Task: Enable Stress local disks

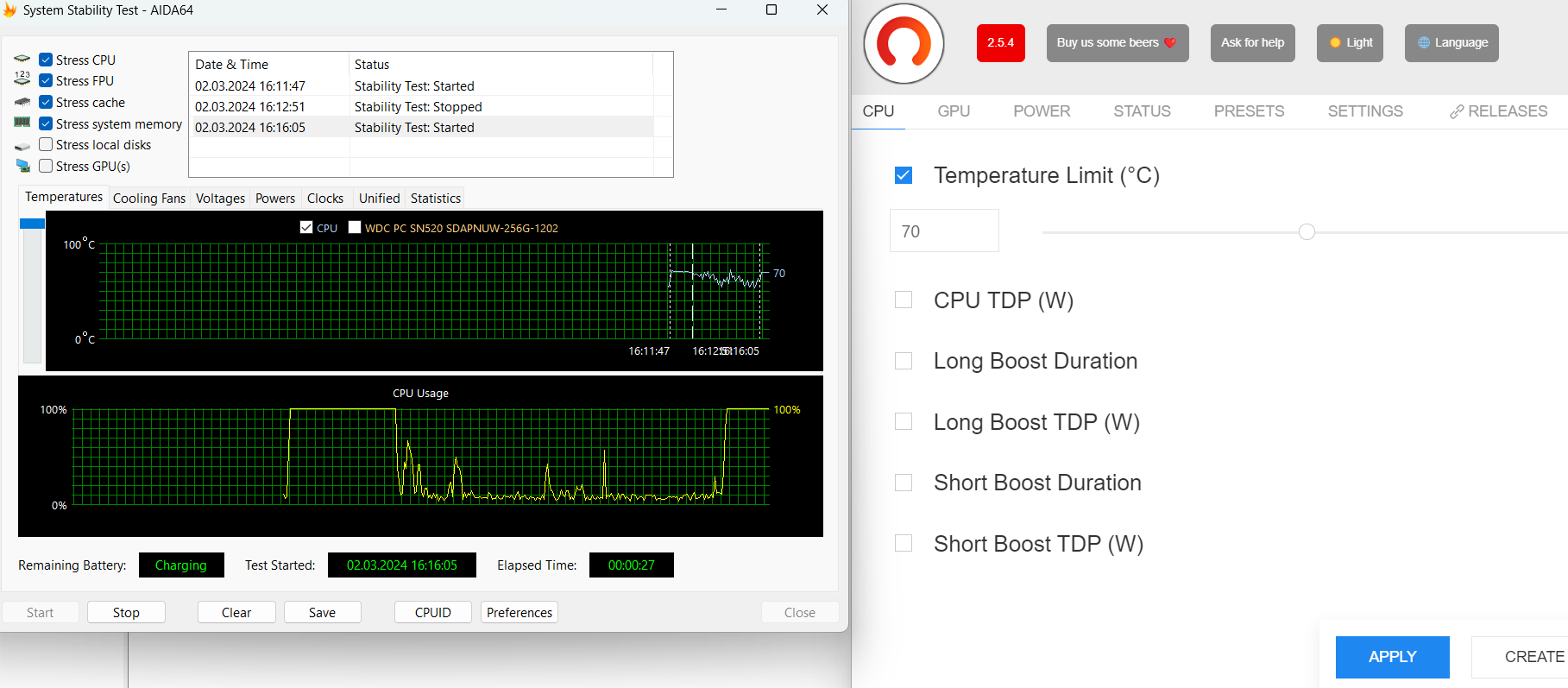Action: tap(47, 144)
